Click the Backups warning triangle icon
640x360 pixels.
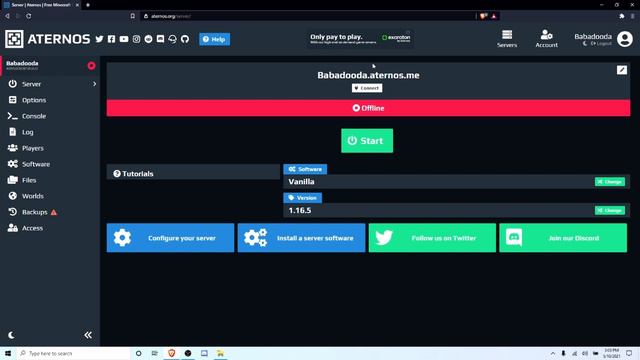point(54,212)
